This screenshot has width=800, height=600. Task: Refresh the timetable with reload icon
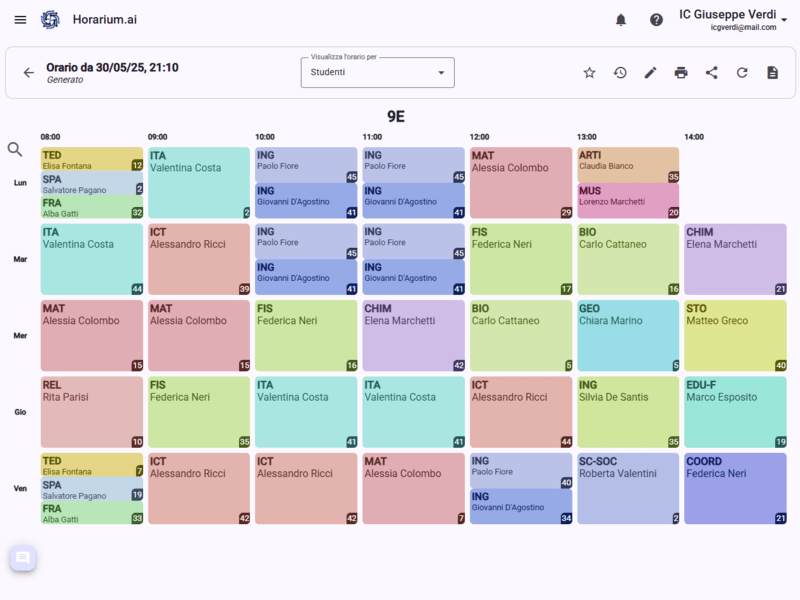[x=742, y=73]
